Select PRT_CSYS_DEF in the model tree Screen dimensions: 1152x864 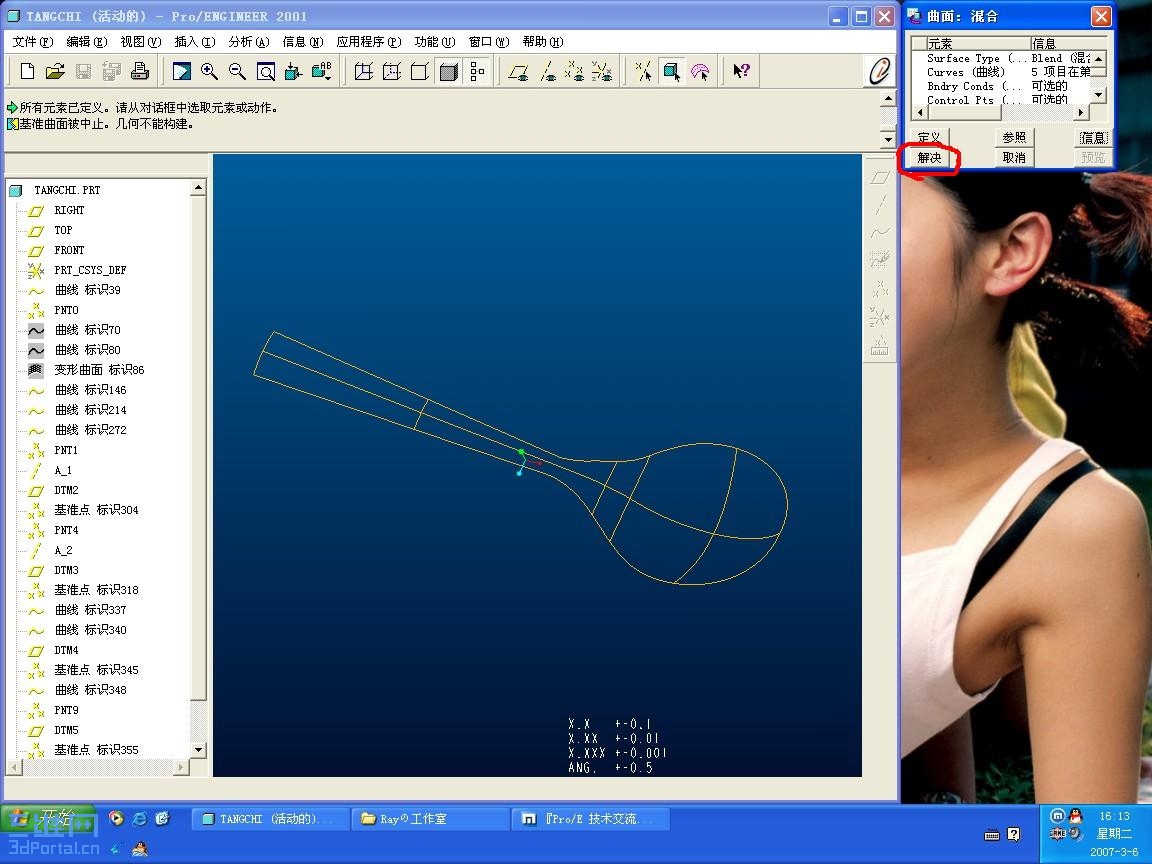pos(90,270)
